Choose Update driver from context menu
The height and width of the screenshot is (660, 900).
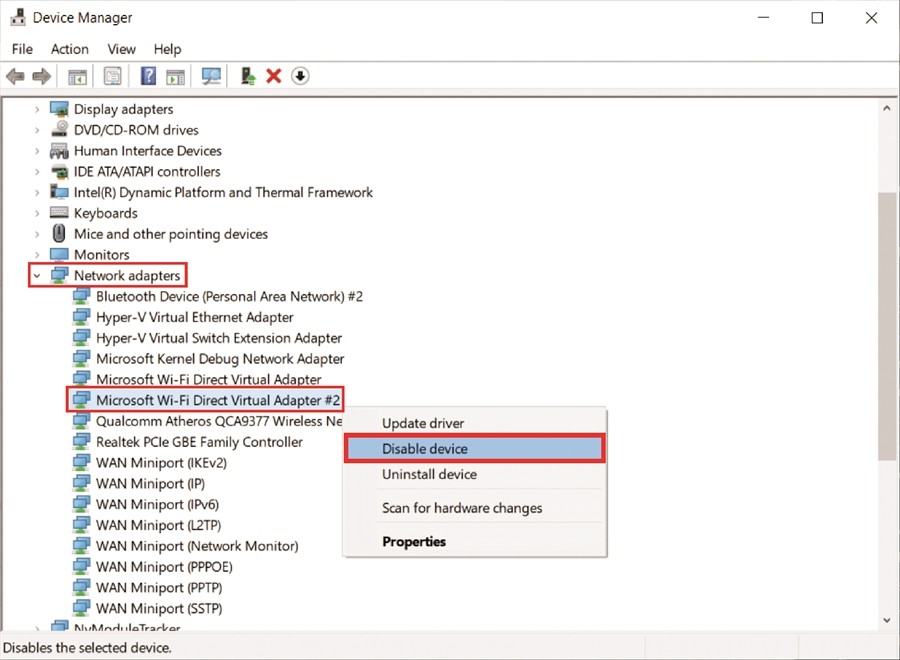coord(474,423)
